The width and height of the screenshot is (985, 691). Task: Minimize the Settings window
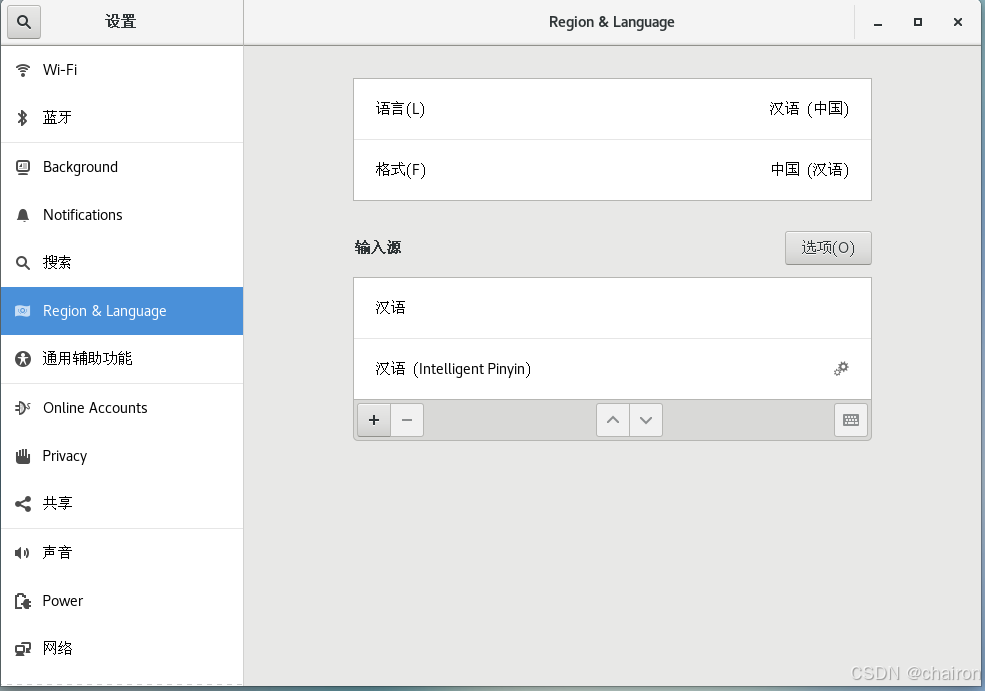point(878,23)
